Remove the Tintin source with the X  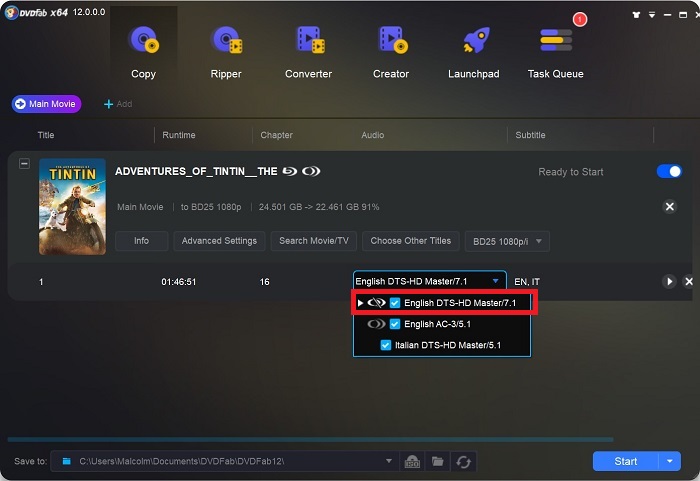[670, 206]
